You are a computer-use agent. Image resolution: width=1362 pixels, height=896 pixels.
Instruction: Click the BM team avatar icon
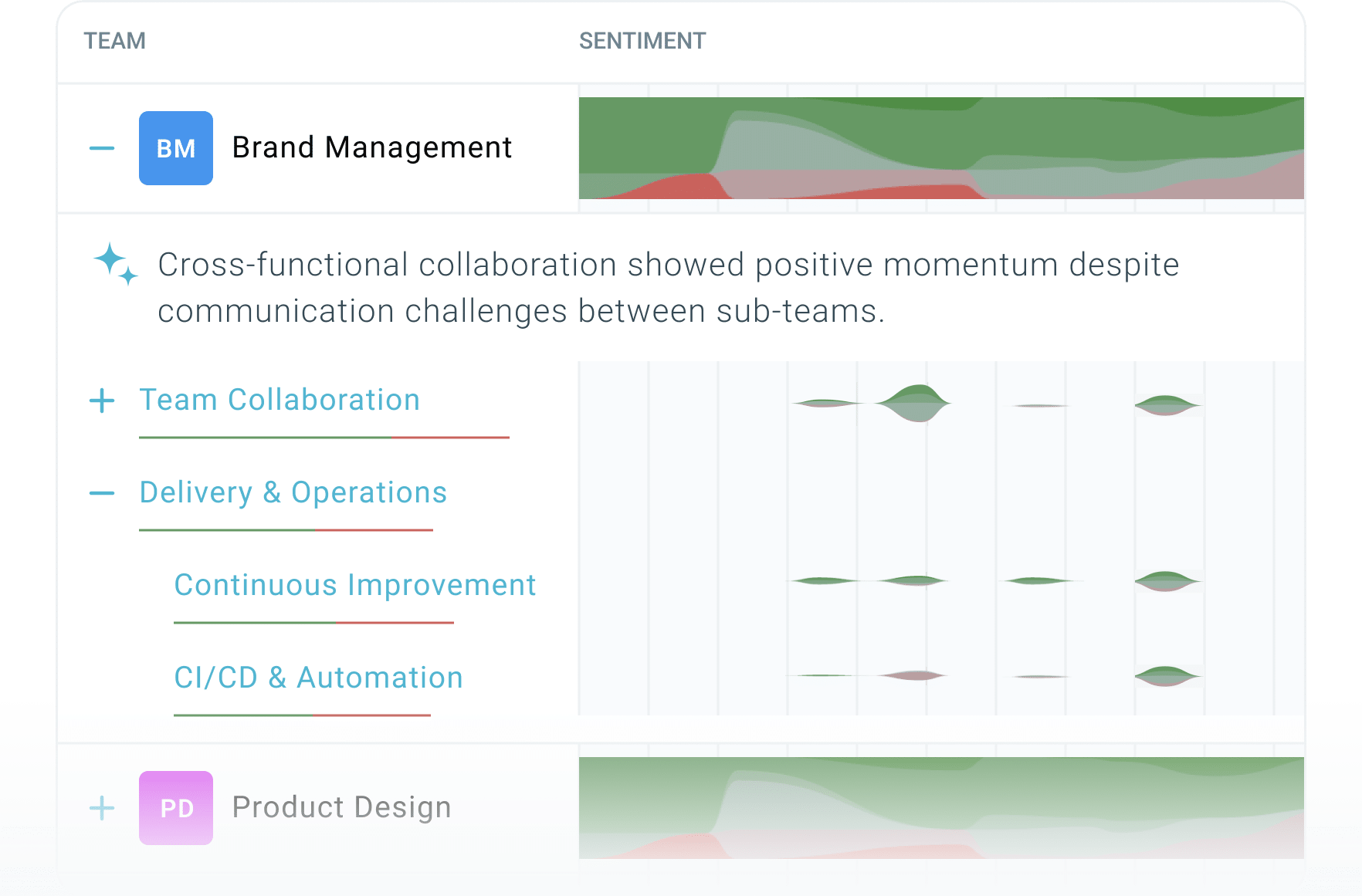176,148
